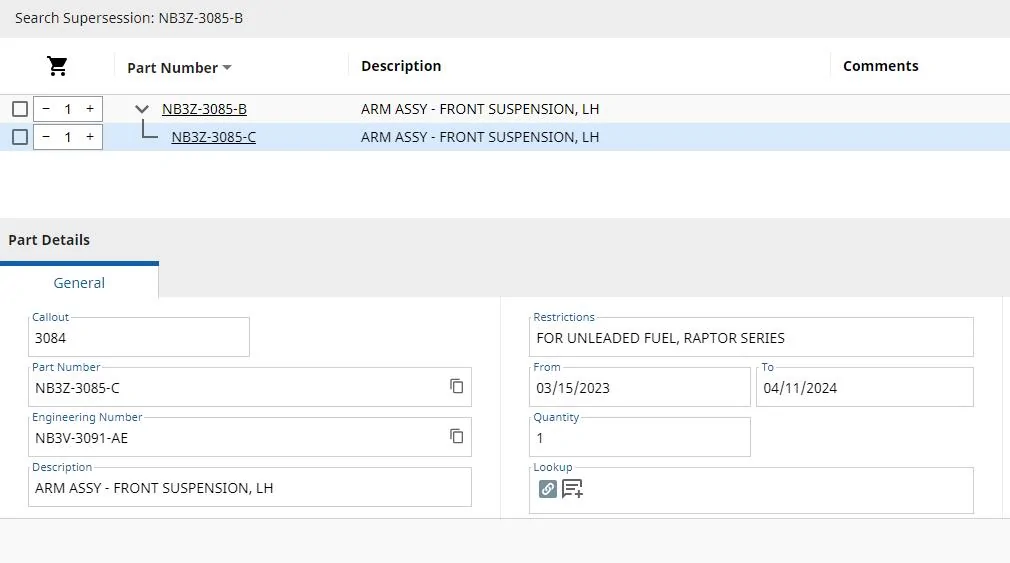Decrease quantity for NB3Z-3085-C row
1010x563 pixels.
46,137
